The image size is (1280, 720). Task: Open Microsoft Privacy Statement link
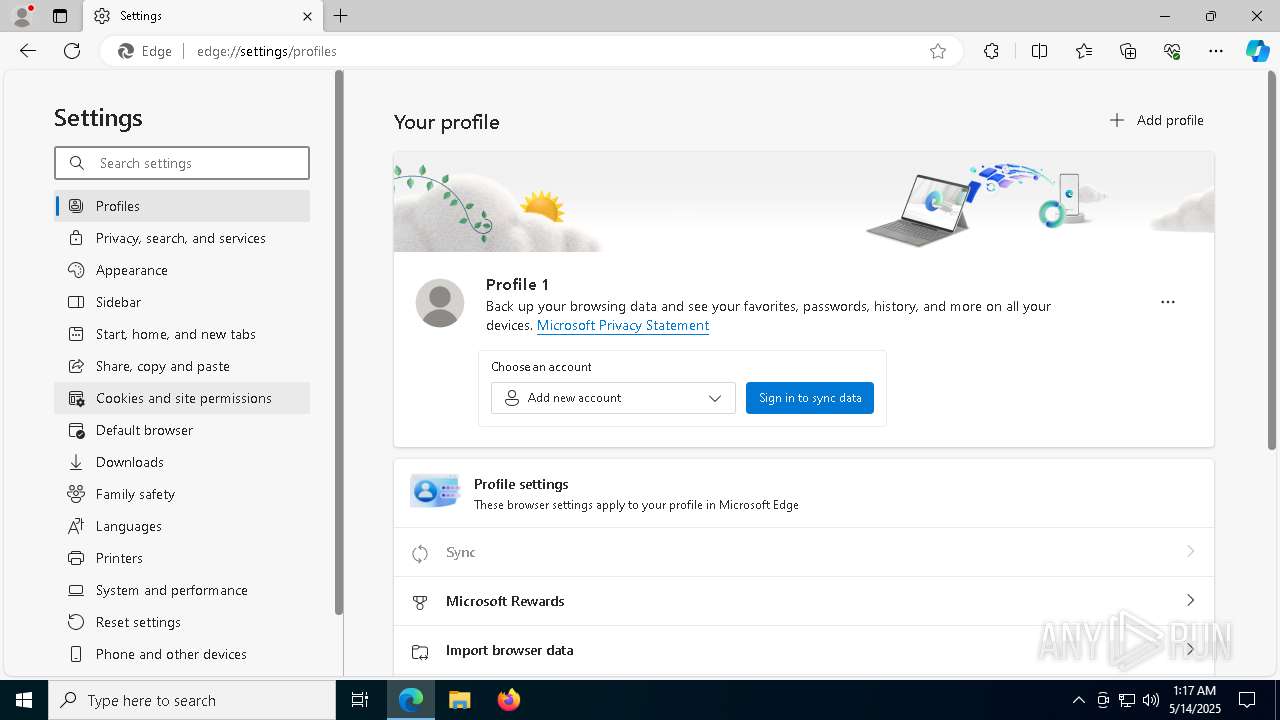tap(623, 325)
